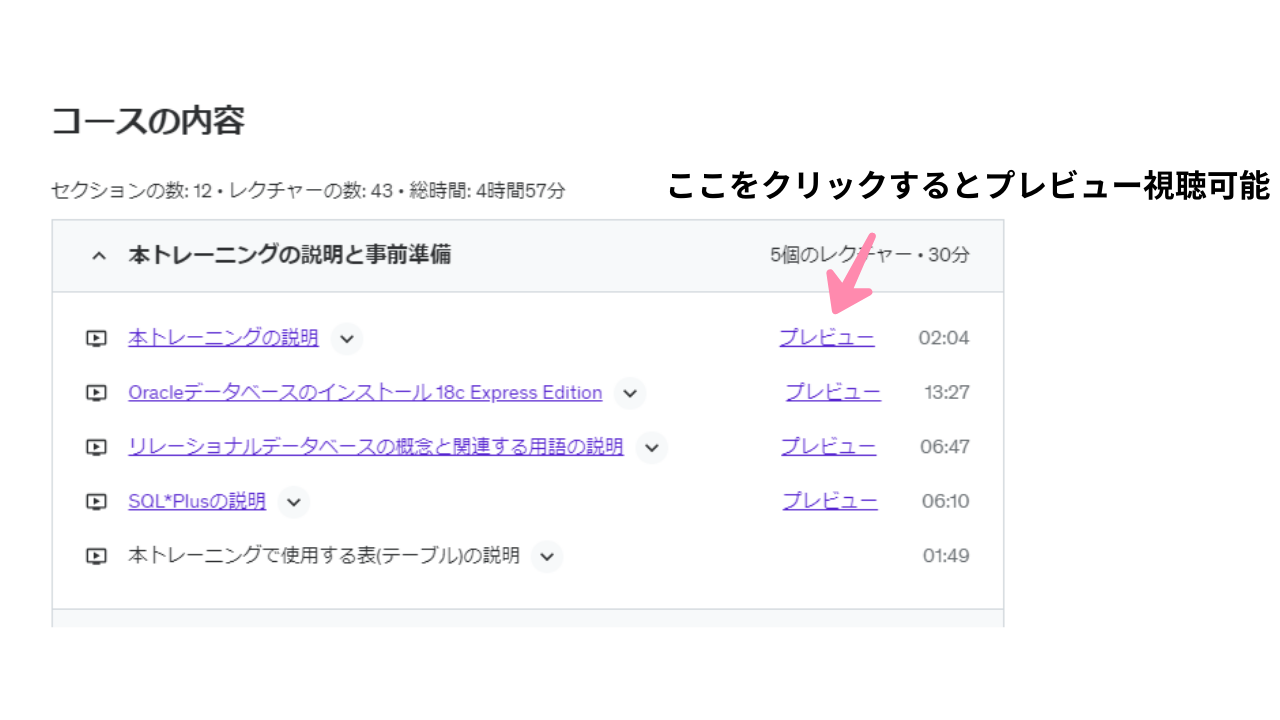Open Oracleデータベースのインストール 18c Express Edition link
The image size is (1280, 720).
pos(365,393)
